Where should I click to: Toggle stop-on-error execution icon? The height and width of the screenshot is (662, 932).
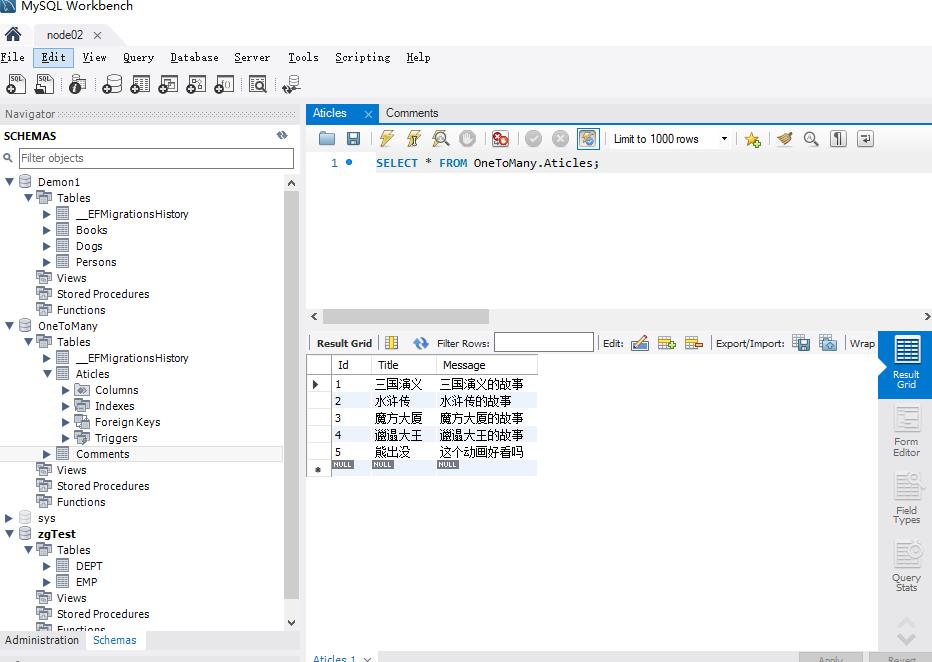click(x=500, y=139)
